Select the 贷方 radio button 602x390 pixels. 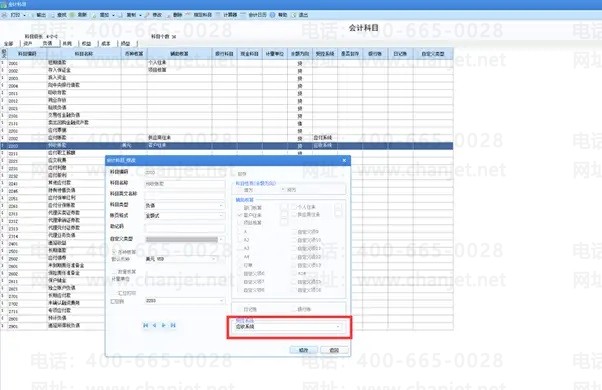[x=283, y=190]
